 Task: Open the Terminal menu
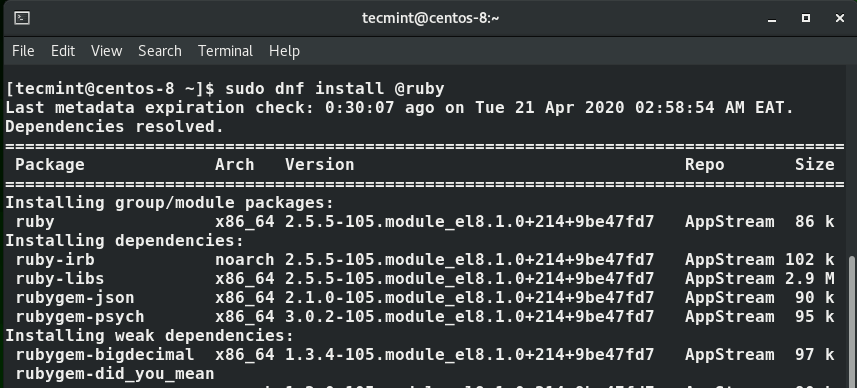[x=225, y=51]
